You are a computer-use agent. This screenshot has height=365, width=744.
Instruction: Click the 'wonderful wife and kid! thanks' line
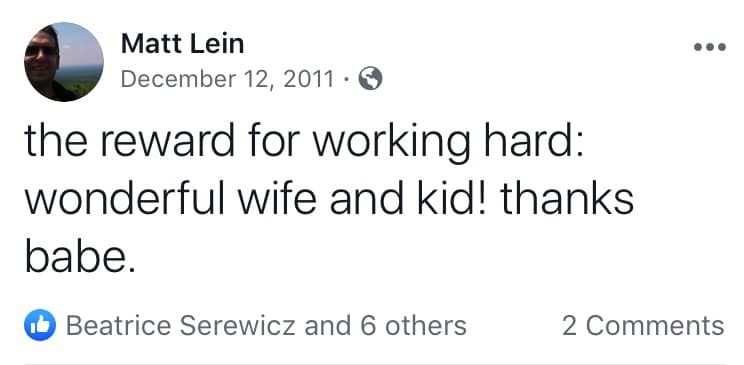pyautogui.click(x=329, y=200)
